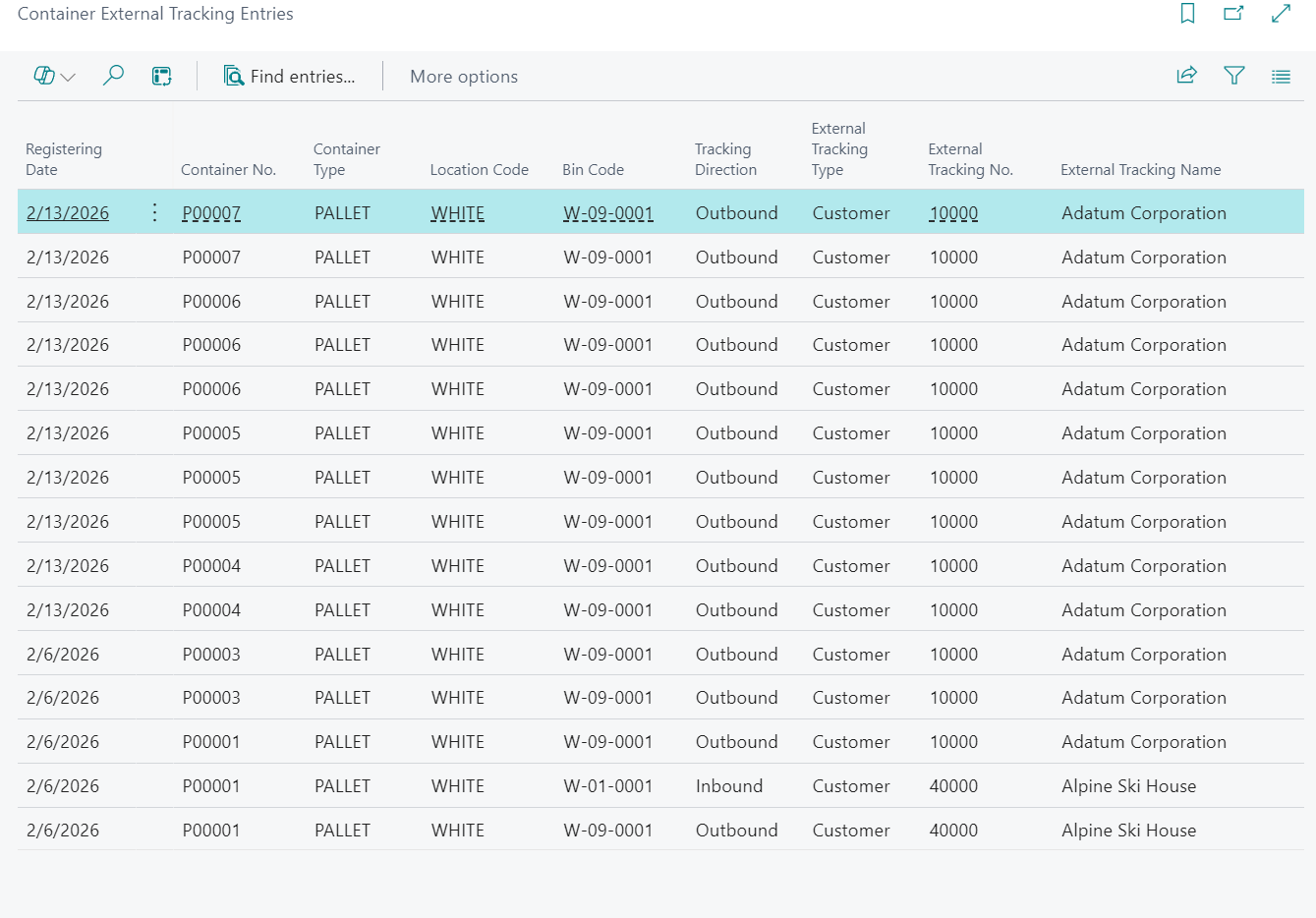The width and height of the screenshot is (1316, 918).
Task: Click the analyze list view icon
Action: 162,77
